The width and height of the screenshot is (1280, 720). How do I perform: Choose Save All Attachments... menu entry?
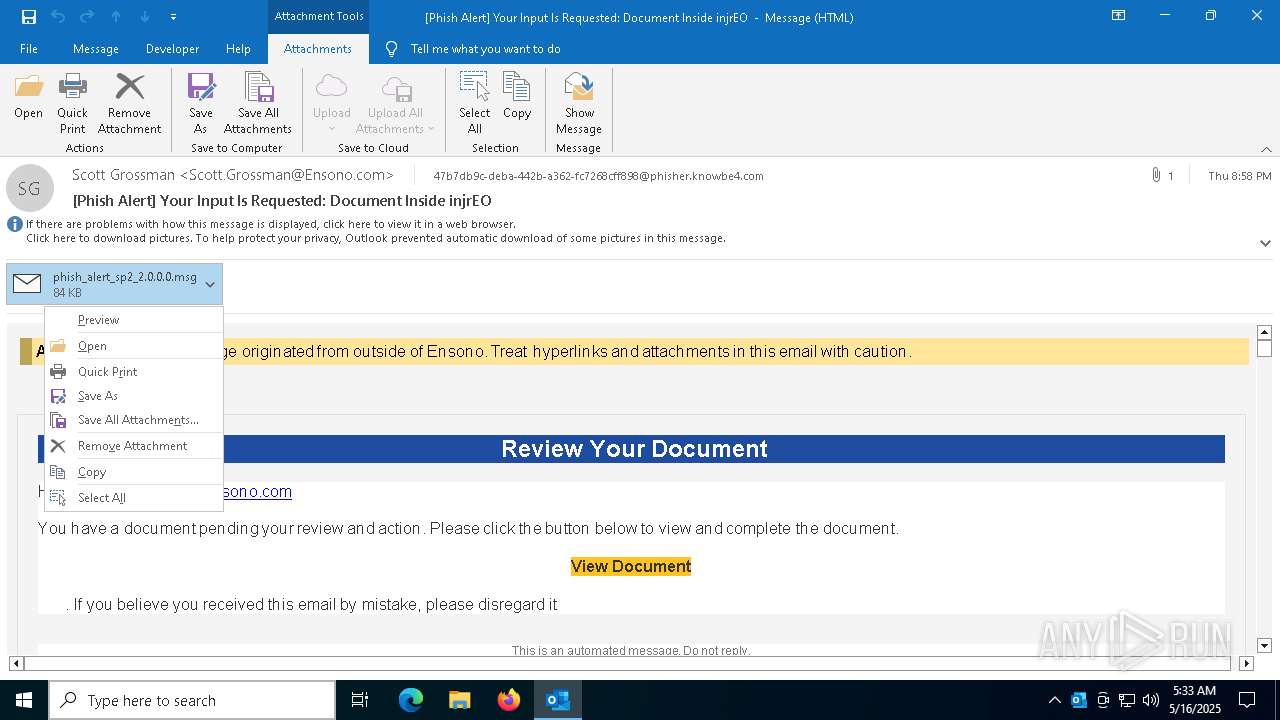pyautogui.click(x=134, y=420)
